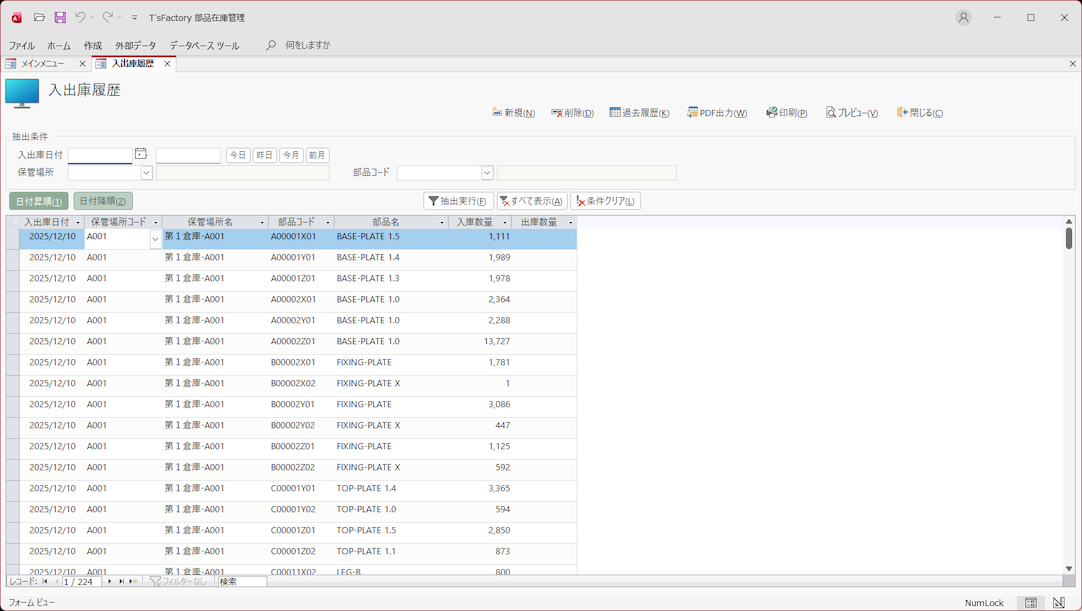1082x611 pixels.
Task: Open the calendar date picker for 入出庫日付
Action: click(141, 154)
